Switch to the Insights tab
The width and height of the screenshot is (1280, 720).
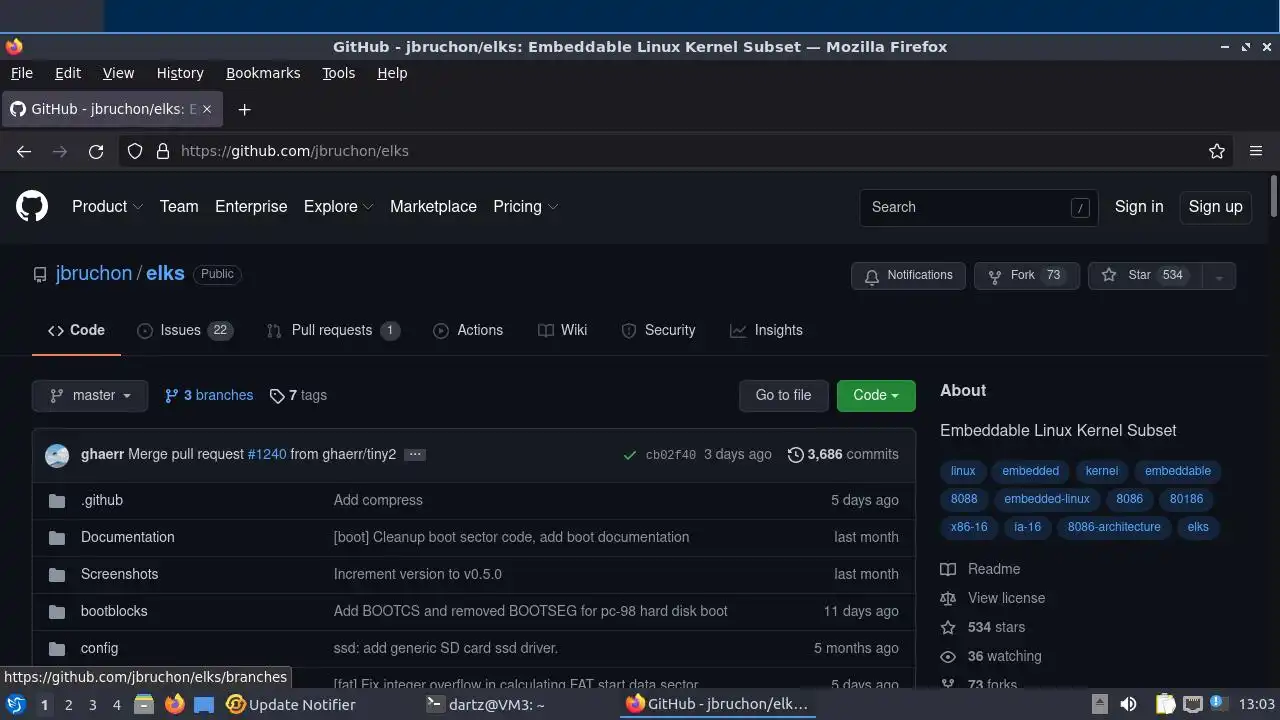point(766,330)
